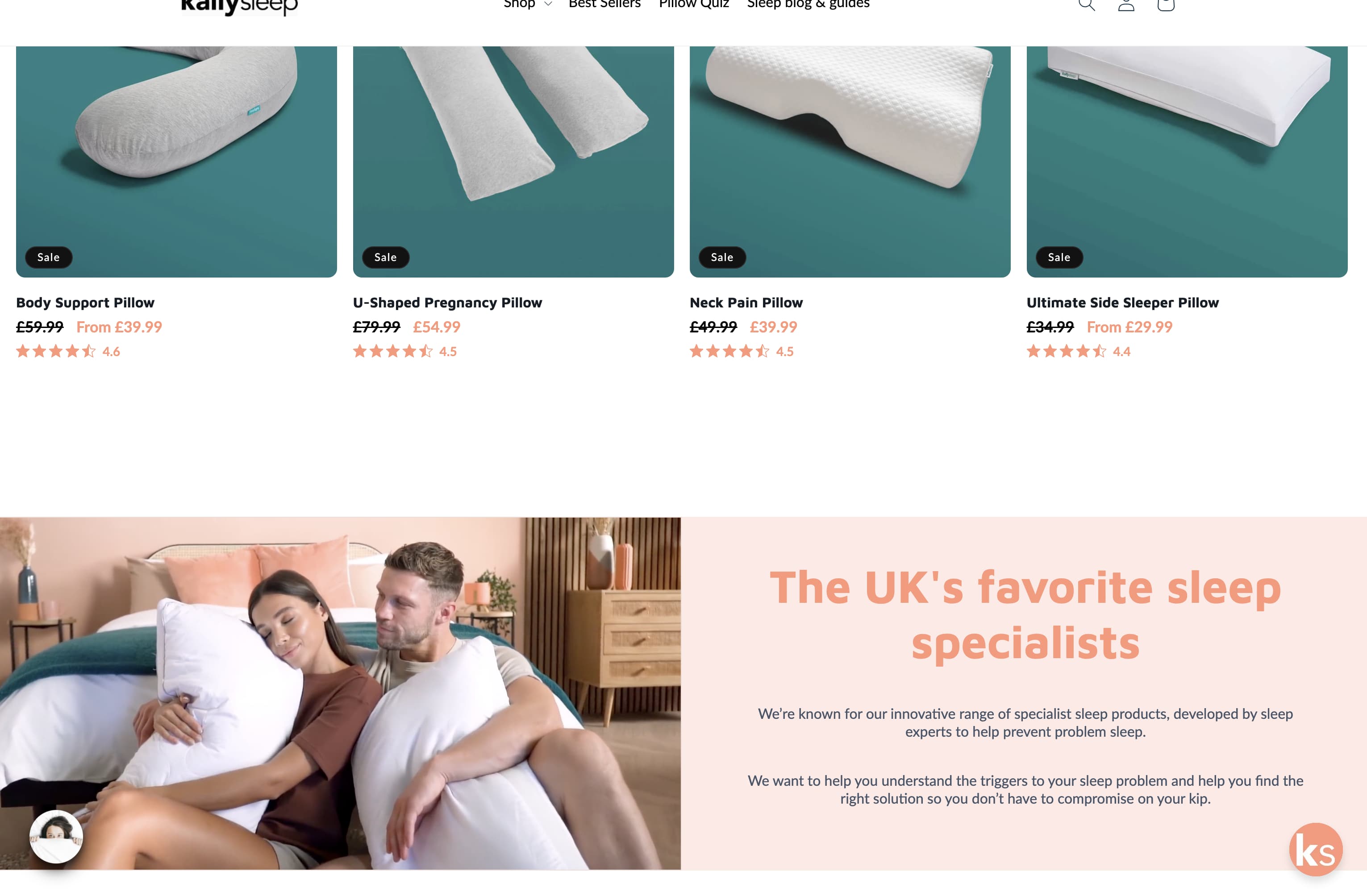Viewport: 1367px width, 896px height.
Task: Open the Best Sellers menu item
Action: pyautogui.click(x=604, y=4)
